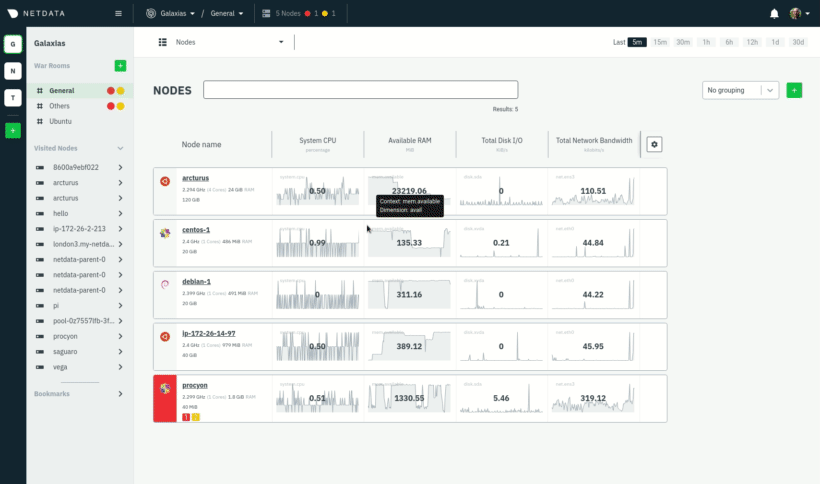Toggle the hamburger sidebar menu

click(x=118, y=14)
